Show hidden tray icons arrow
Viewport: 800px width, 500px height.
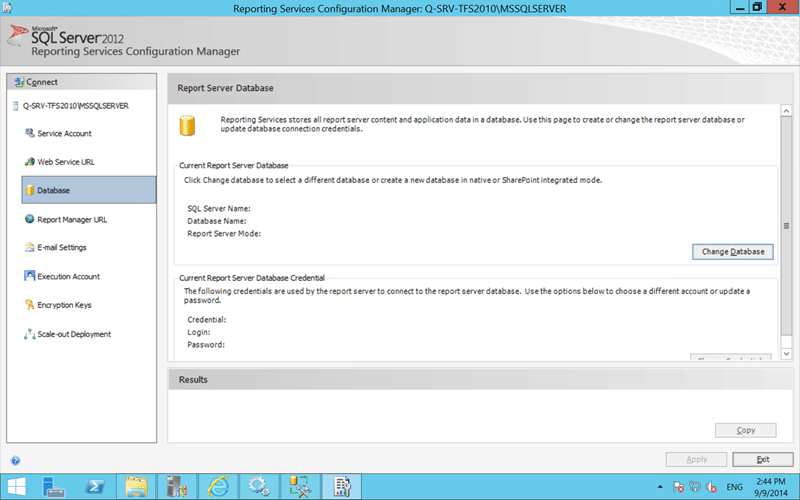[660, 487]
